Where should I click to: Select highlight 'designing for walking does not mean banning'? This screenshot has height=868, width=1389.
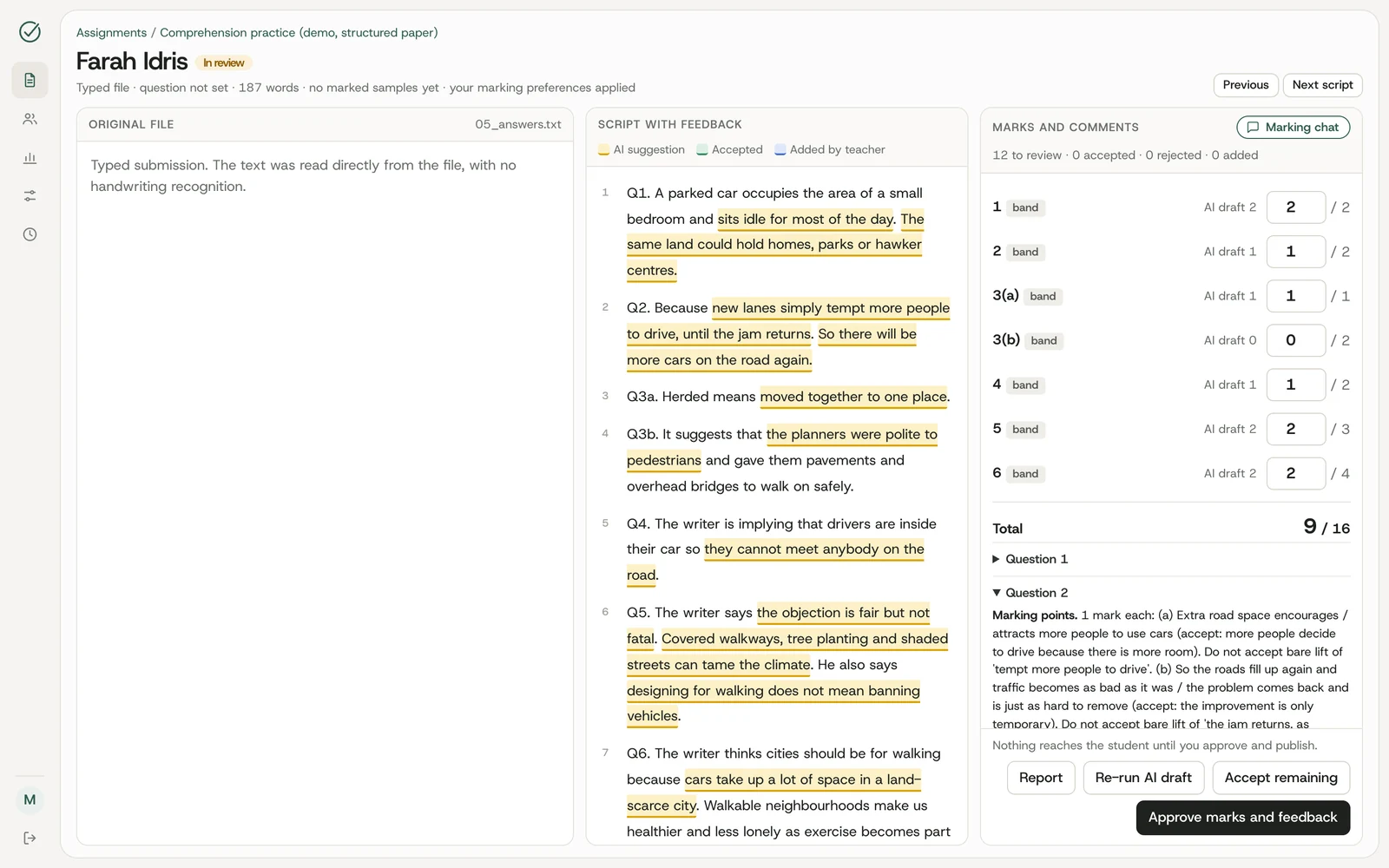click(773, 691)
